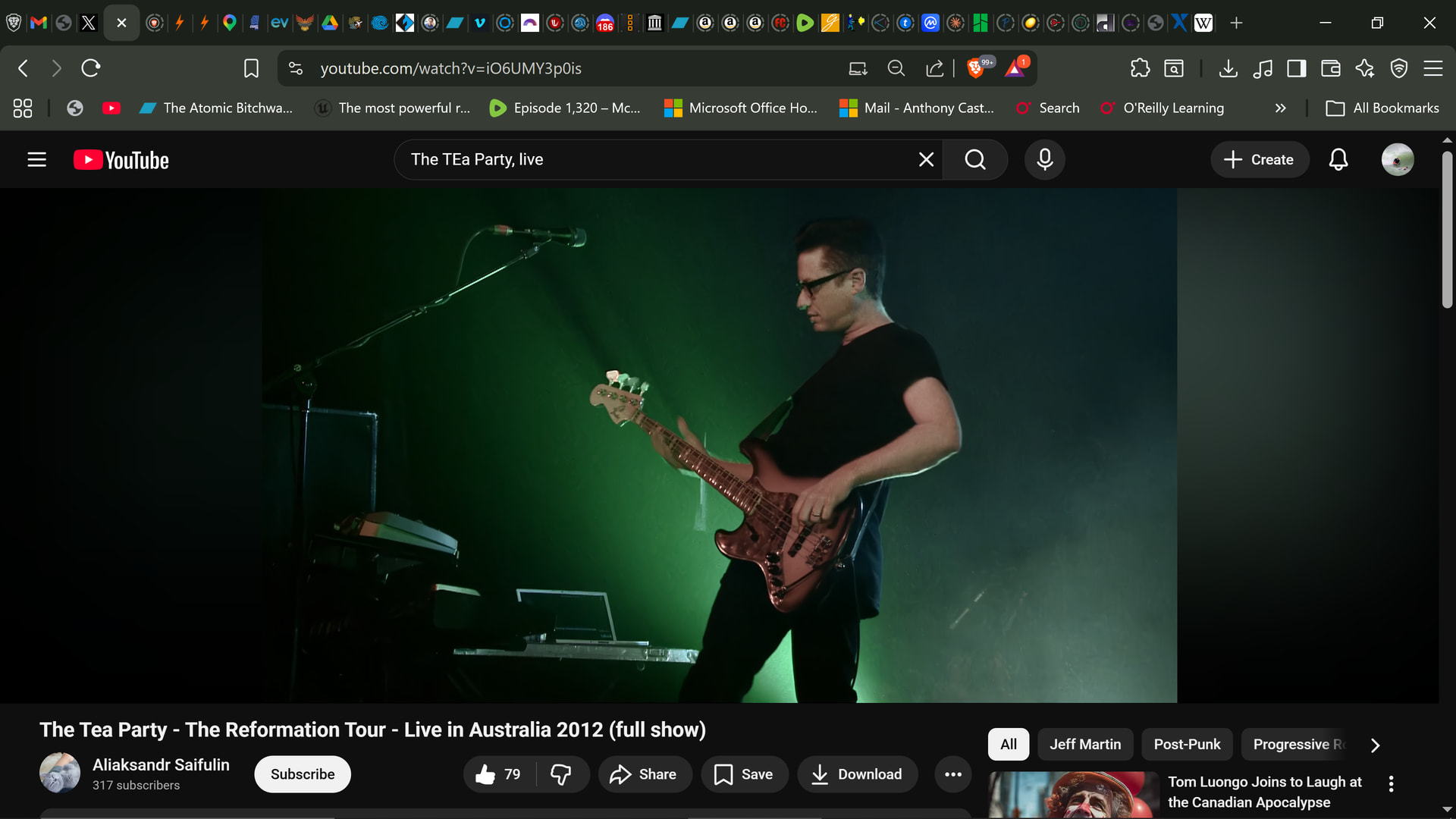Expand hidden bookmarks chevron
1456x819 pixels.
click(1280, 108)
